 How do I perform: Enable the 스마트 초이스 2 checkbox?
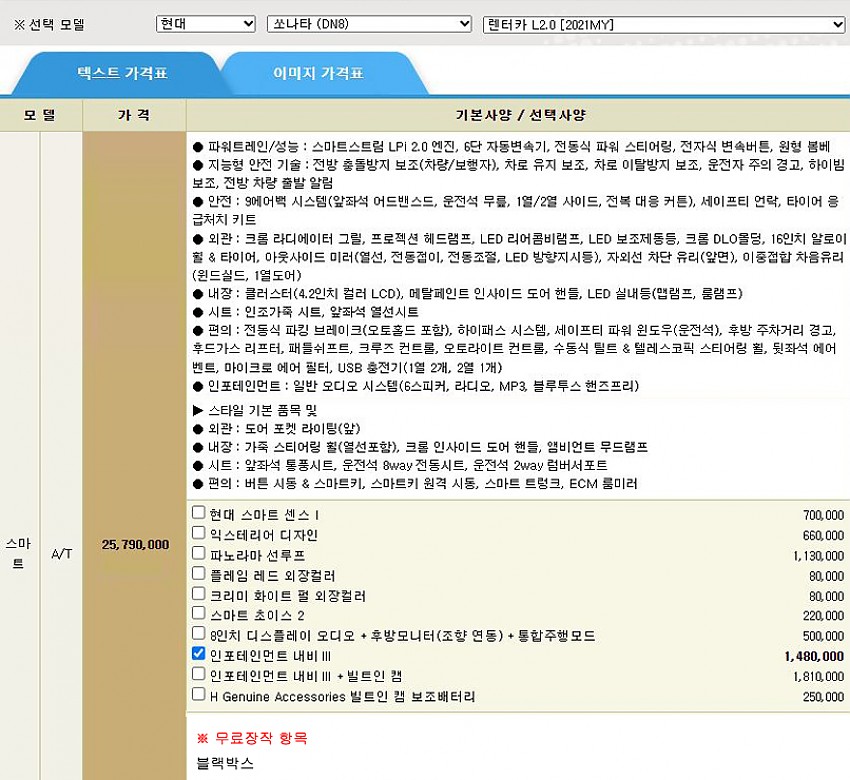pyautogui.click(x=199, y=614)
